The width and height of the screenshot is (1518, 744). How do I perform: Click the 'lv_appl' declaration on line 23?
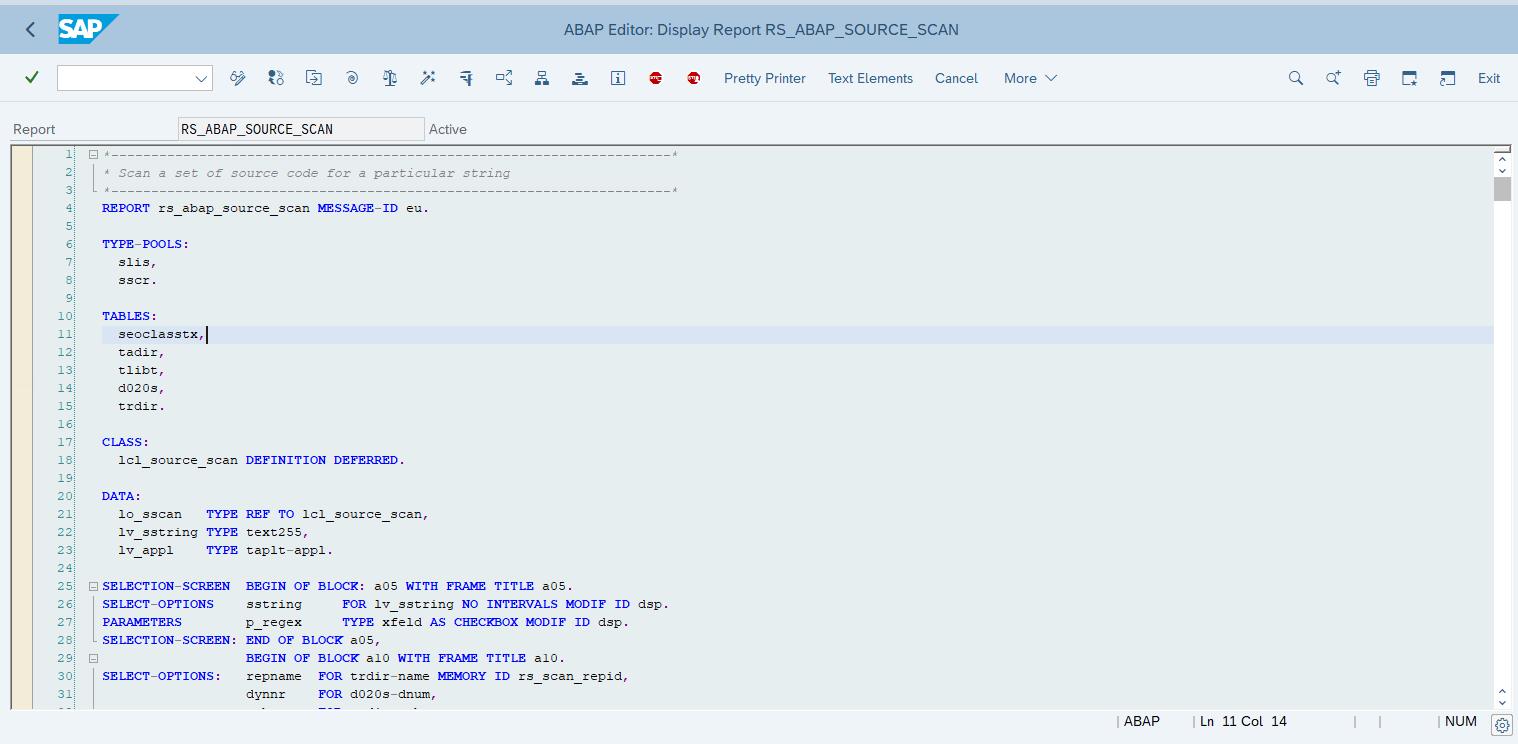pyautogui.click(x=146, y=550)
